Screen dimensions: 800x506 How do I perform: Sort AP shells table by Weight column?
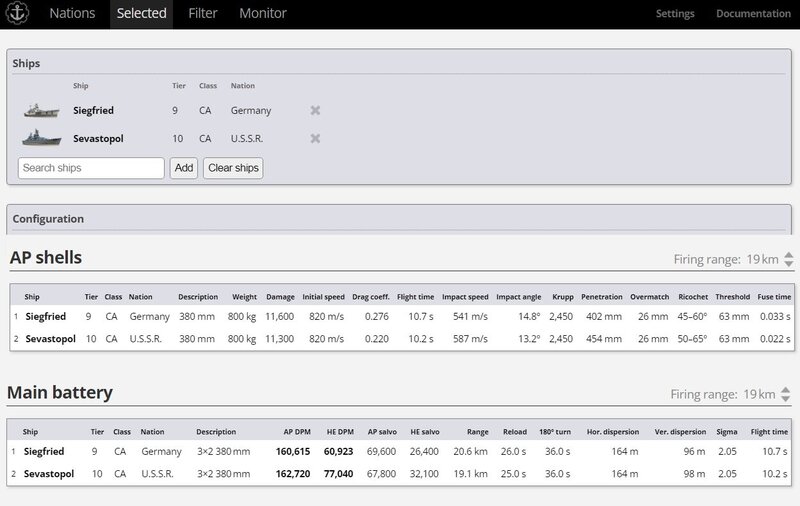244,297
